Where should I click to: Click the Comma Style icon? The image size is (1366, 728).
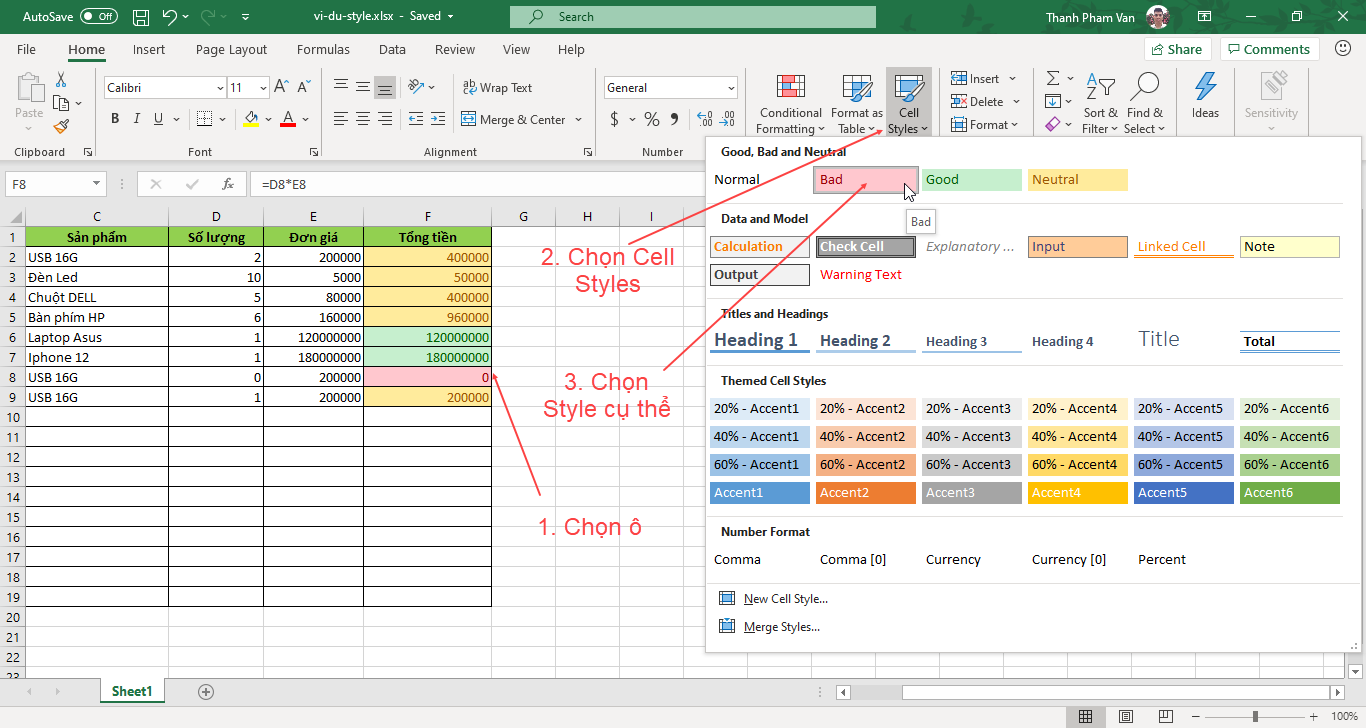point(675,119)
